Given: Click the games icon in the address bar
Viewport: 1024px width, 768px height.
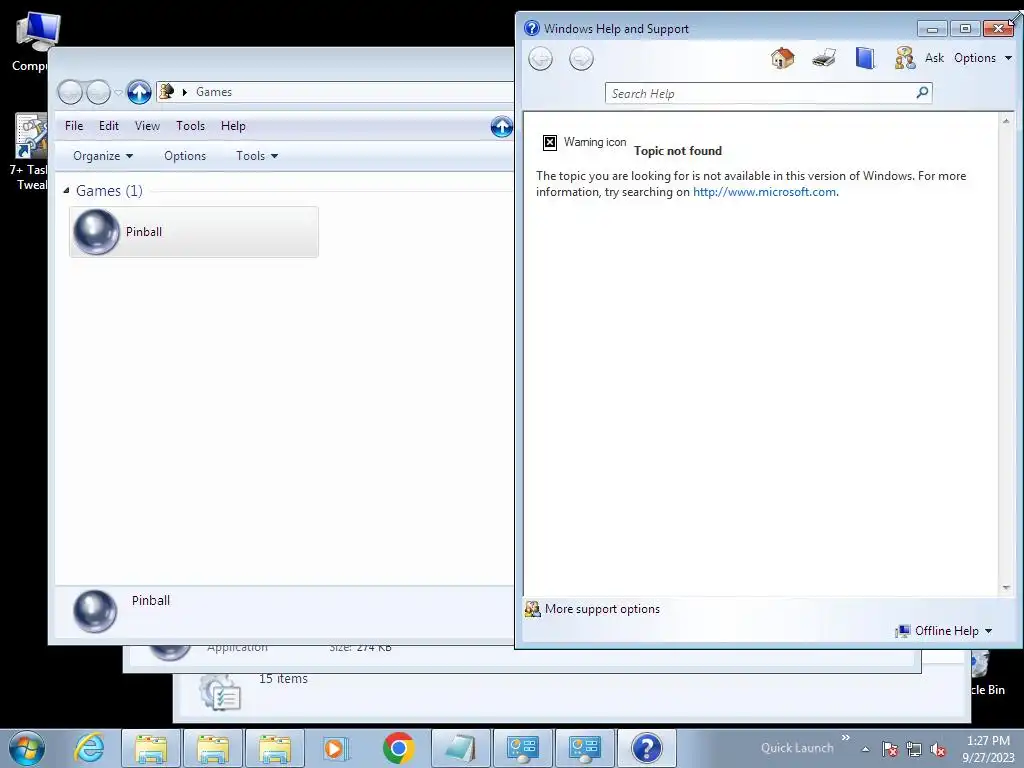Looking at the screenshot, I should click(x=167, y=91).
